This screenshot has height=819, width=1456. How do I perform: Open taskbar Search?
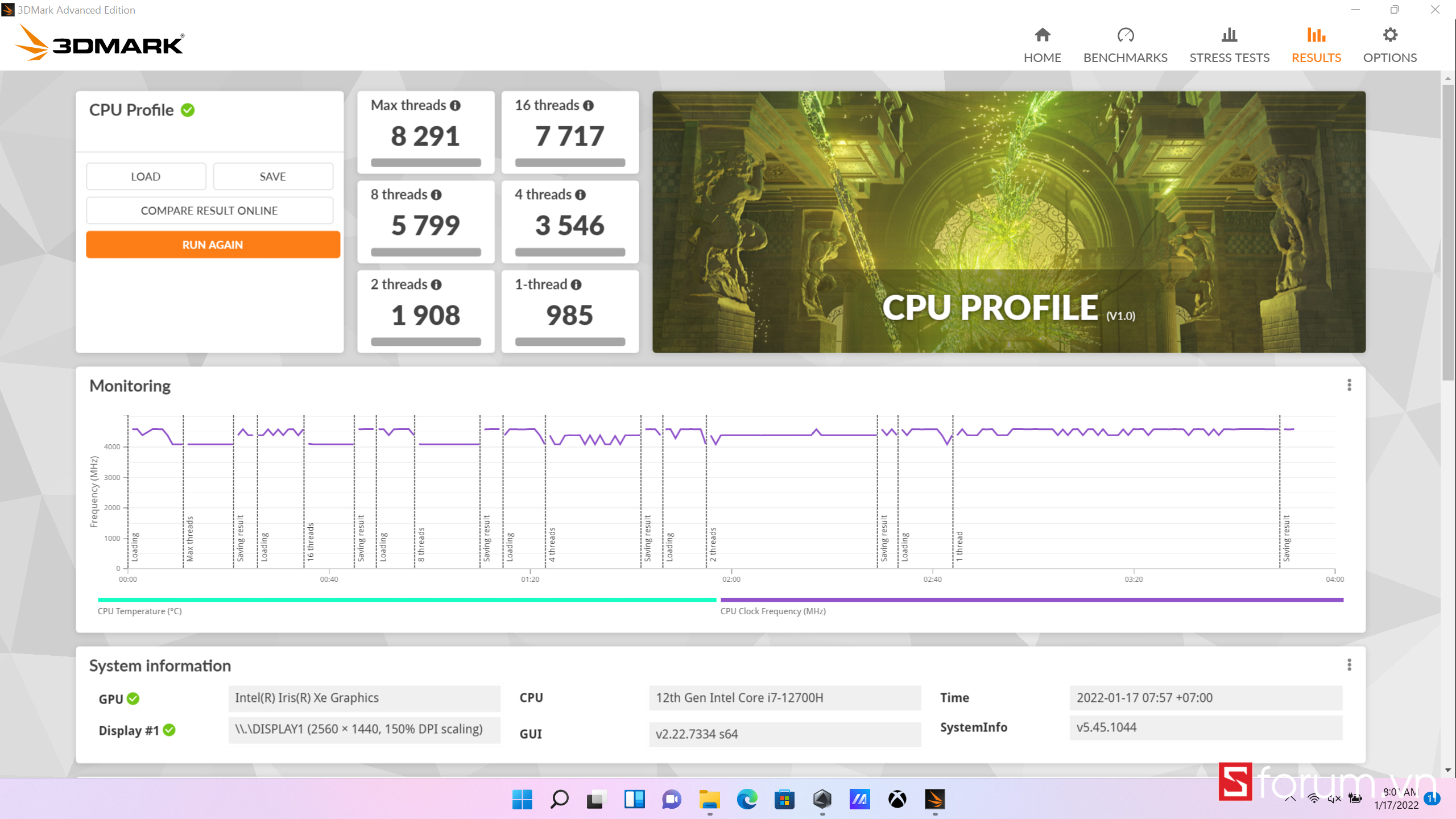point(560,799)
